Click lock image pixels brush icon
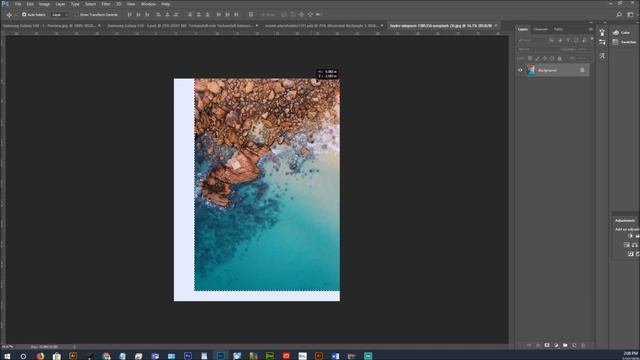 click(537, 59)
